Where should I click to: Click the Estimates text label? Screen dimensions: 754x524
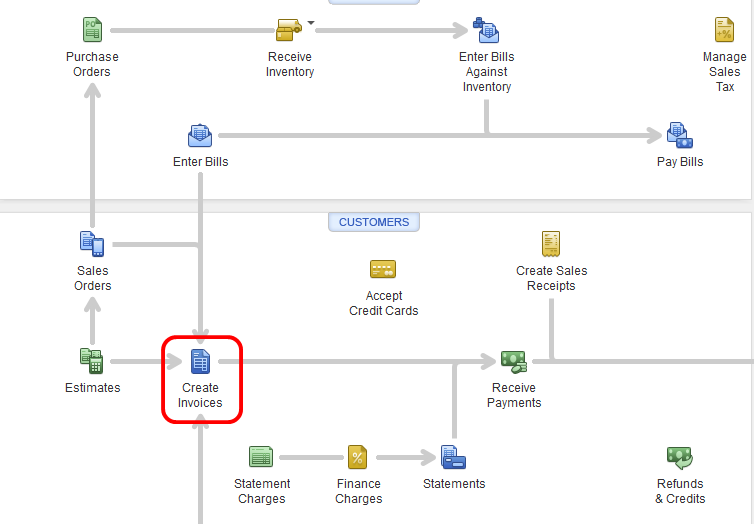[x=92, y=387]
